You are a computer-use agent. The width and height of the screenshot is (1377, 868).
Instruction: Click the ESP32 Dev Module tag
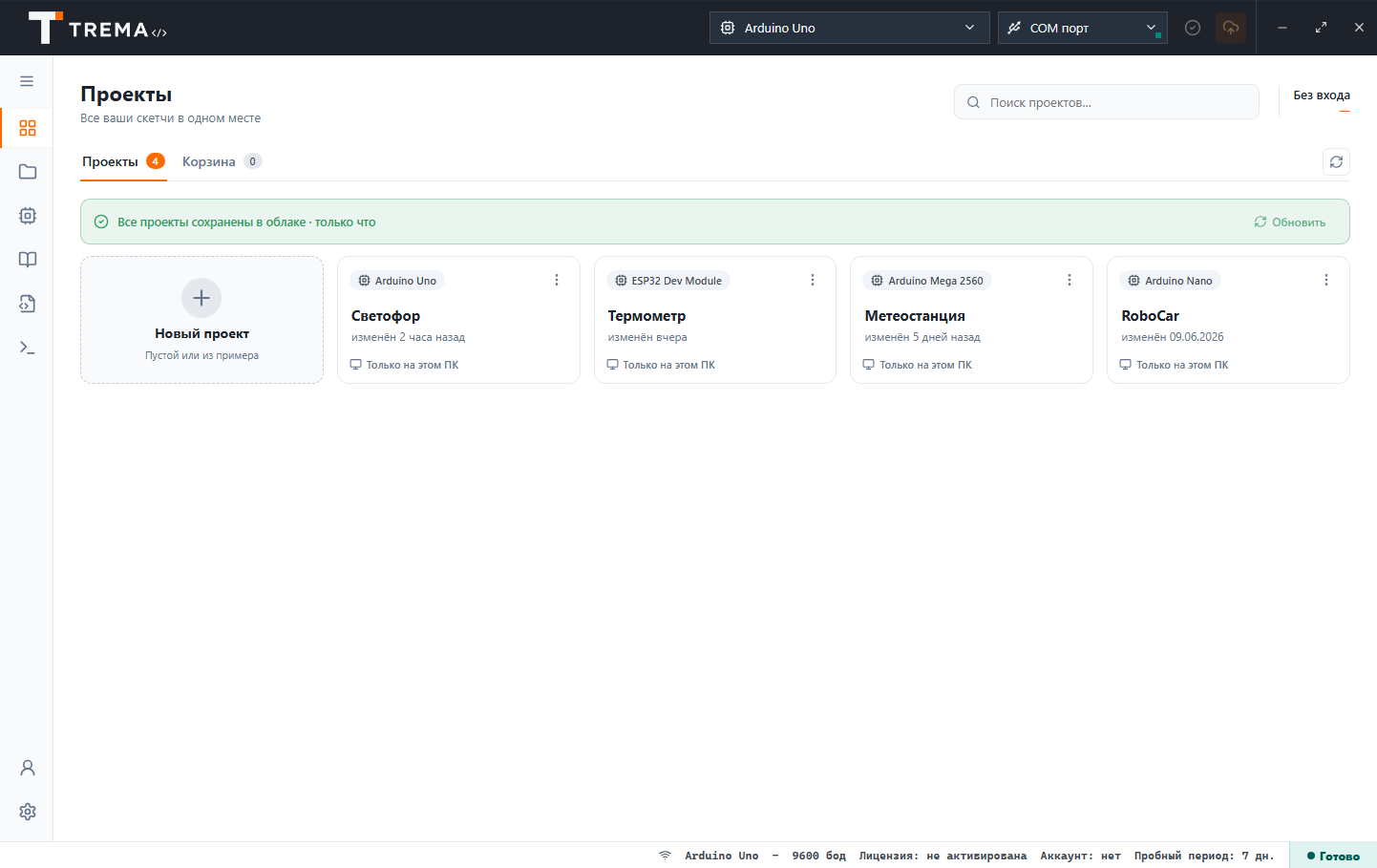click(668, 281)
